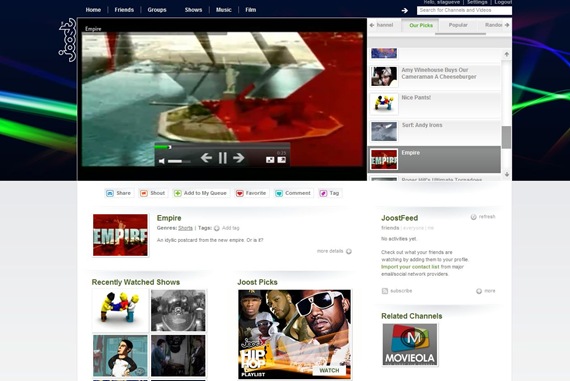
Task: Toggle fullscreen player mode icon
Action: tap(270, 160)
